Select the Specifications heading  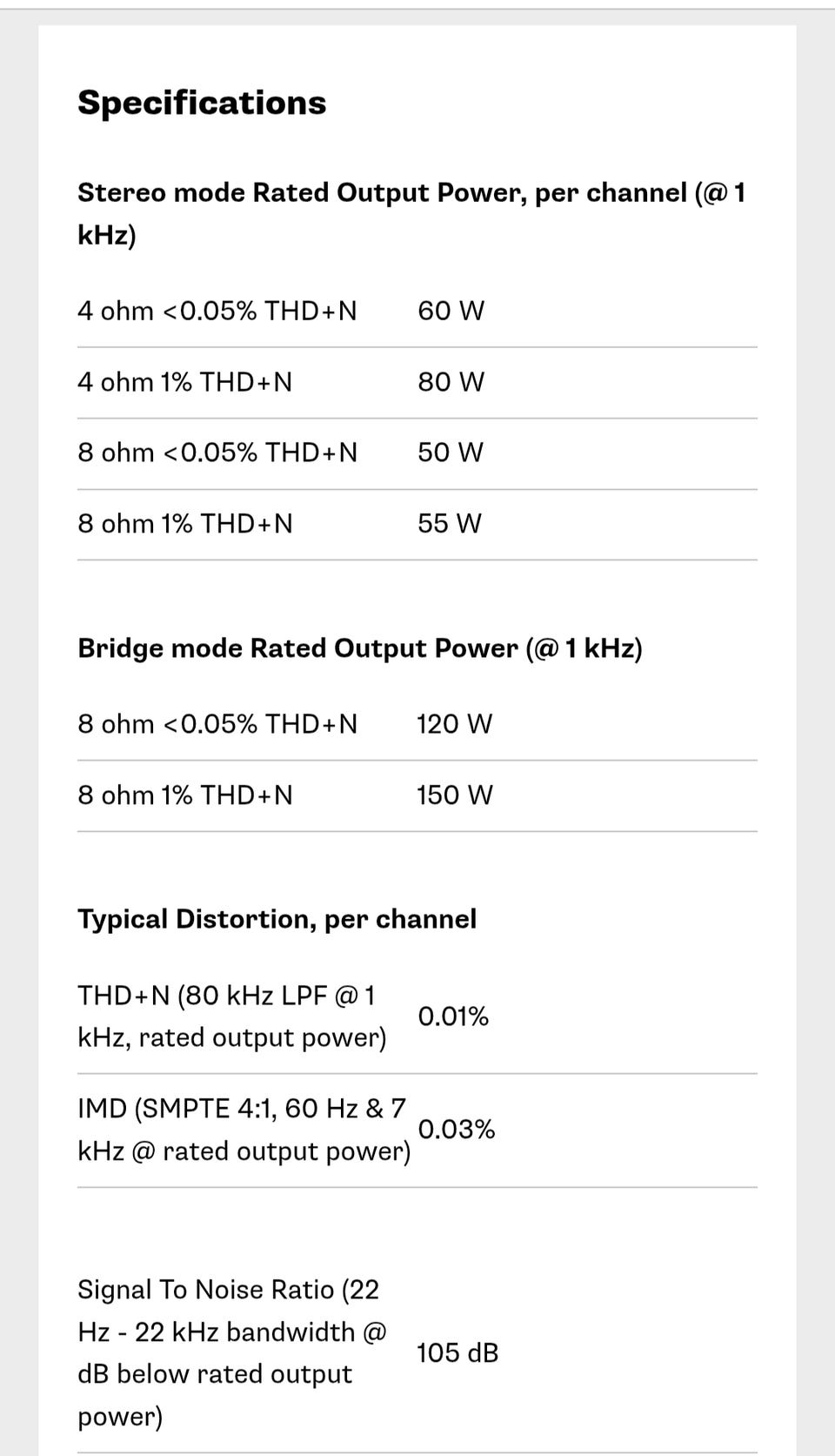(x=202, y=103)
